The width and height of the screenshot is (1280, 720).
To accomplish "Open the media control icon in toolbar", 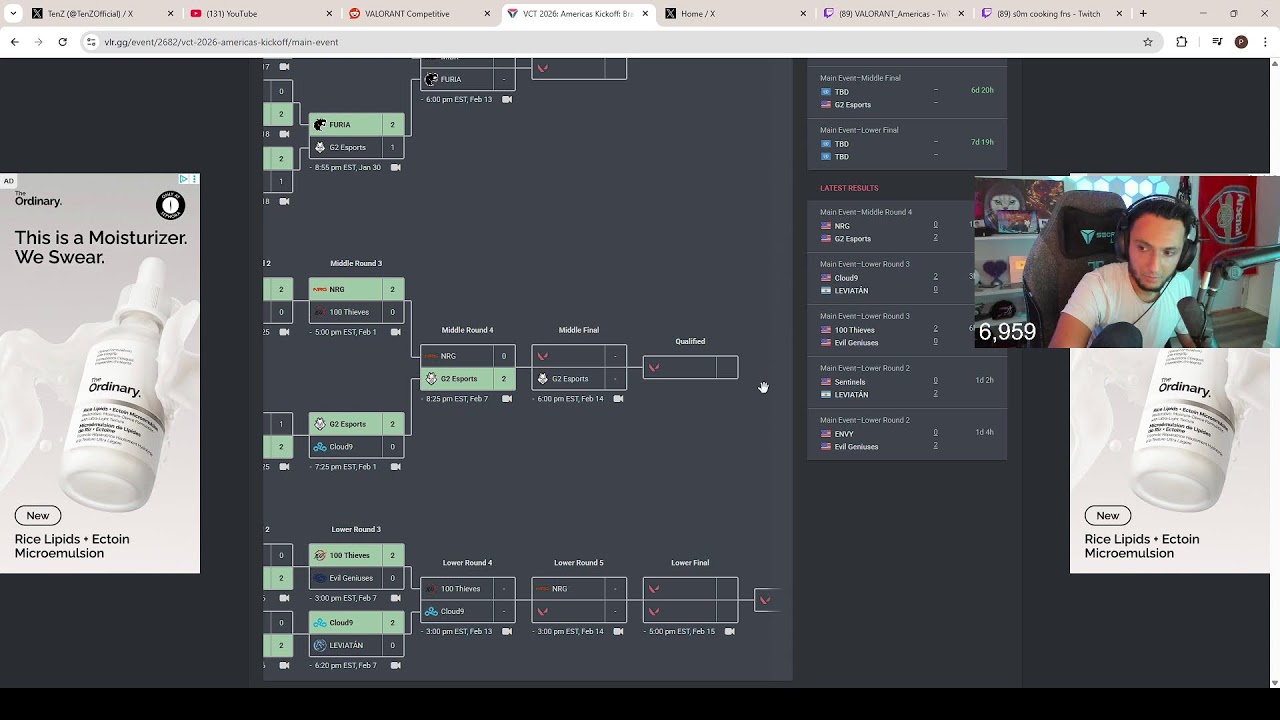I will 1216,42.
